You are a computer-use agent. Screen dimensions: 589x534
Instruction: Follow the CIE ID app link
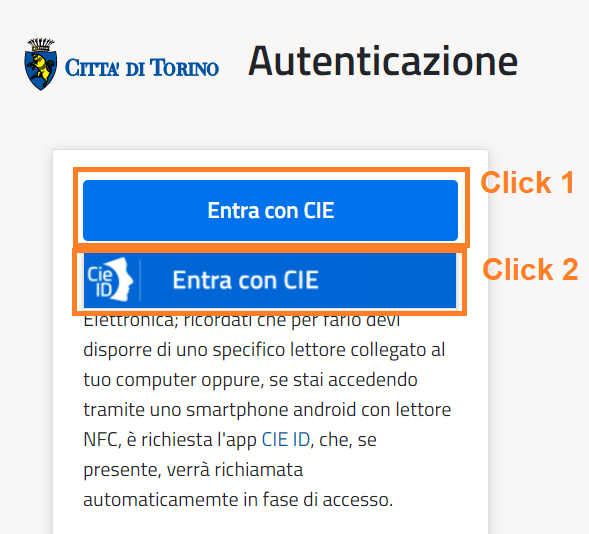click(x=286, y=439)
